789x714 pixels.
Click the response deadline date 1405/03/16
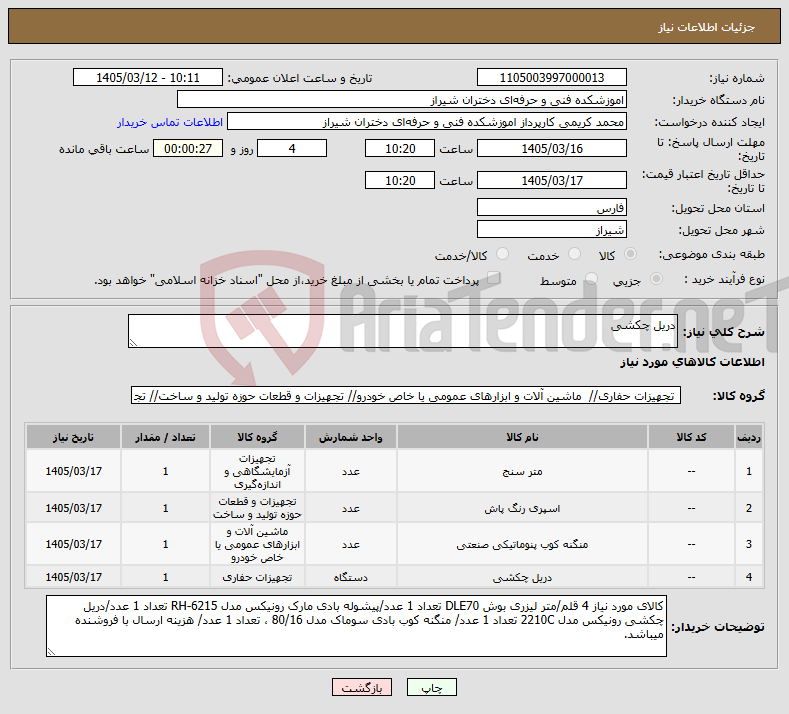551,148
